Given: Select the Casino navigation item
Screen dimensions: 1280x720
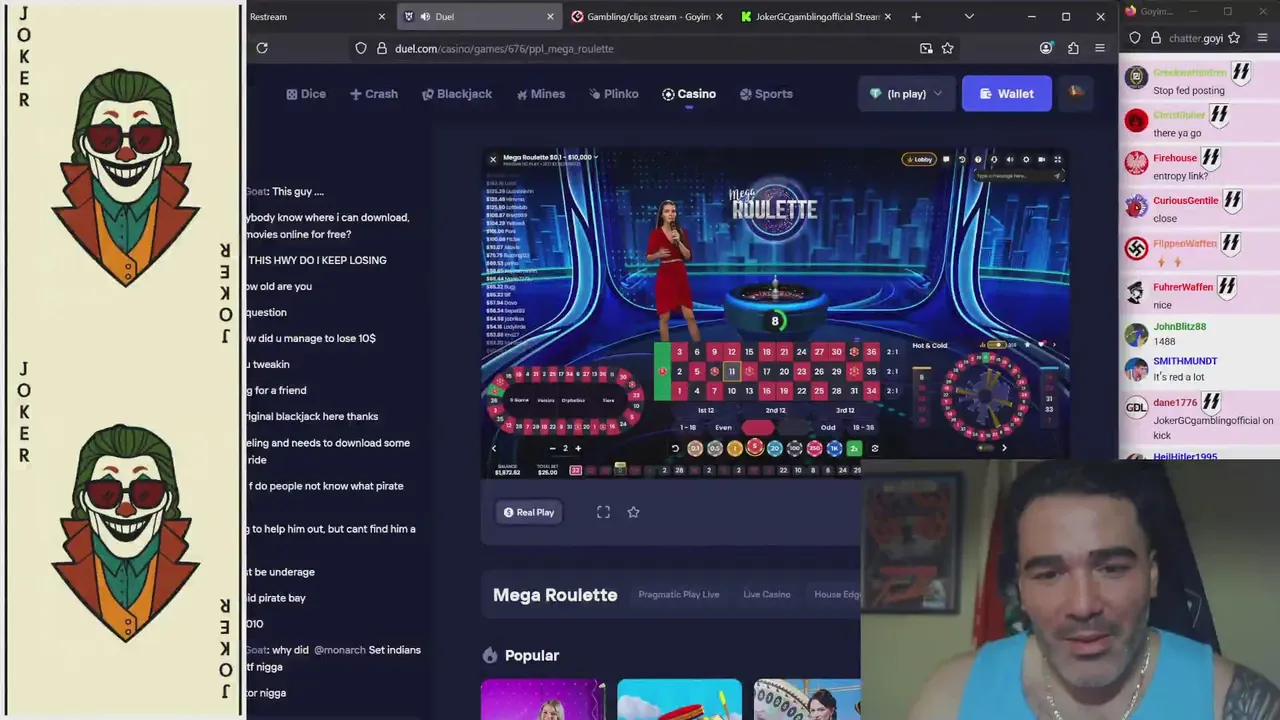Looking at the screenshot, I should [x=689, y=94].
